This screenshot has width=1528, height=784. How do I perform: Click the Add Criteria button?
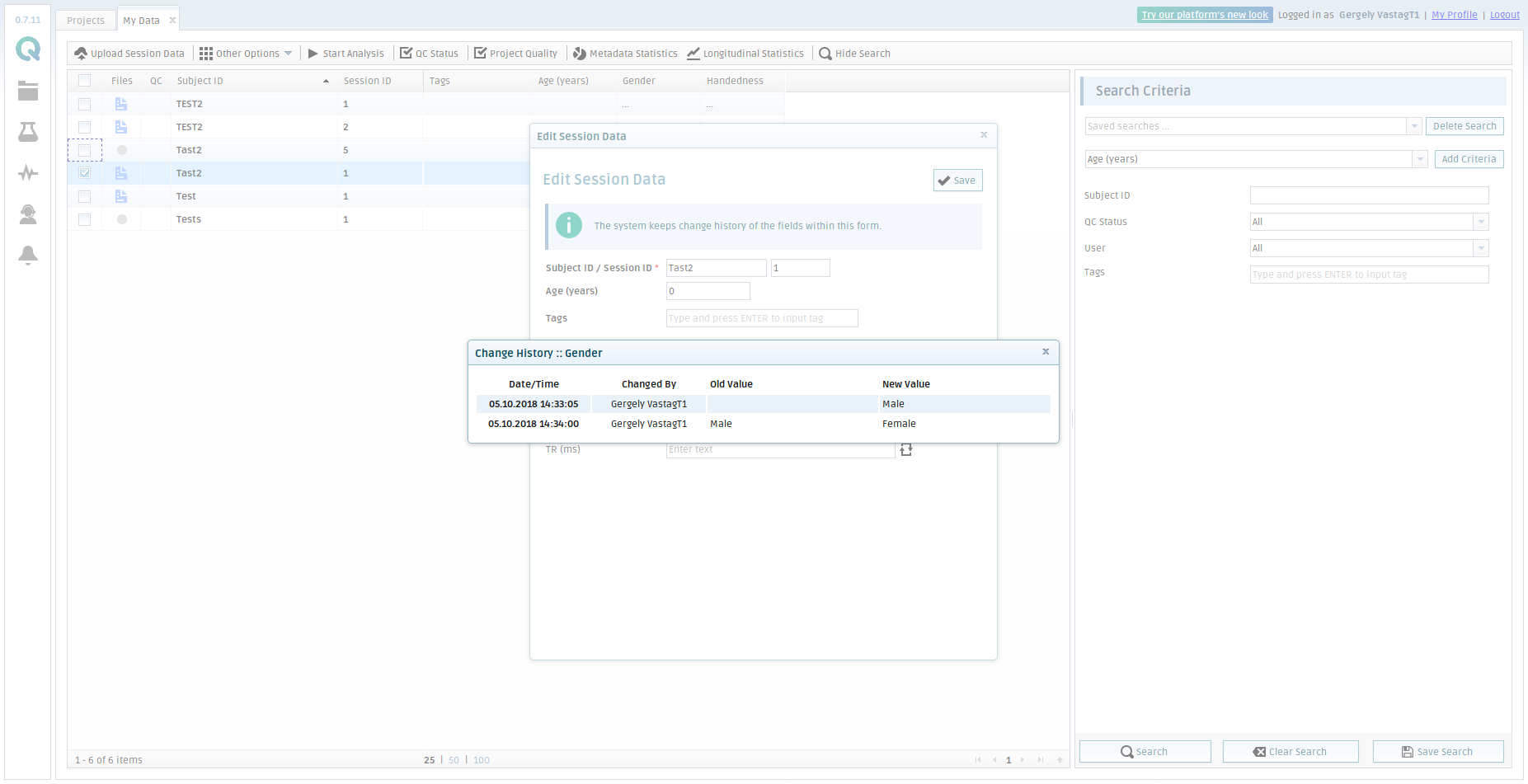(1468, 159)
